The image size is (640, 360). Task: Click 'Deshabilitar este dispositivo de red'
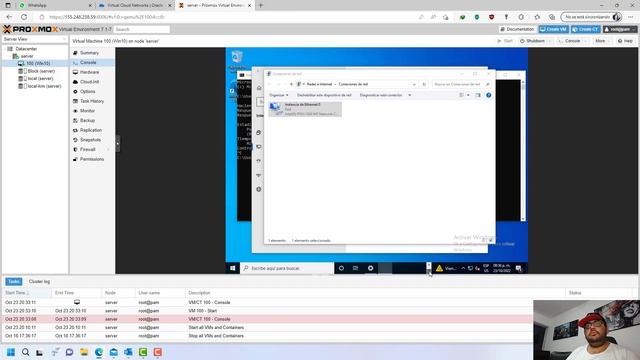[324, 95]
